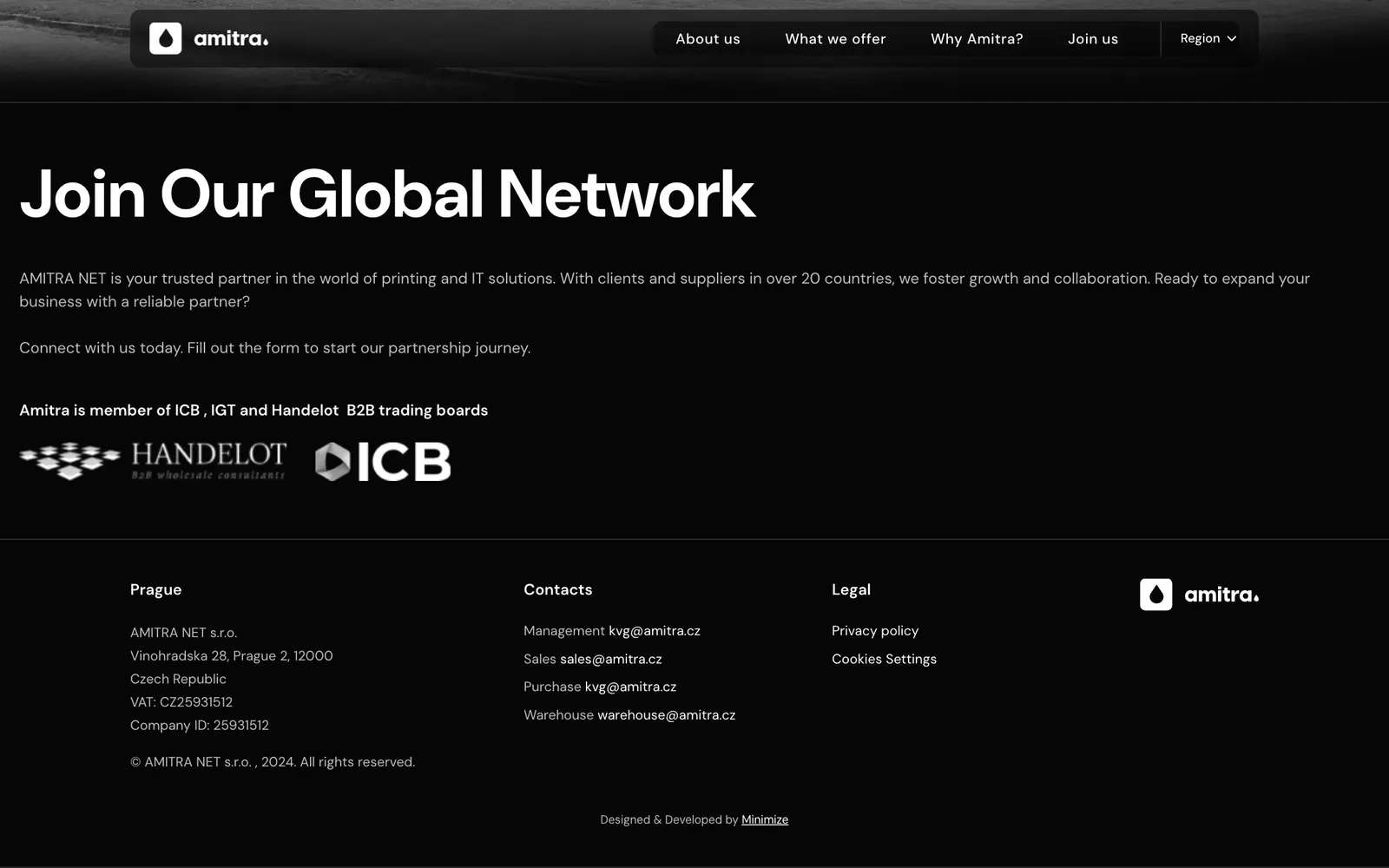Screen dimensions: 1389x868
Task: Click the Prague footer heading
Action: pyautogui.click(x=156, y=589)
